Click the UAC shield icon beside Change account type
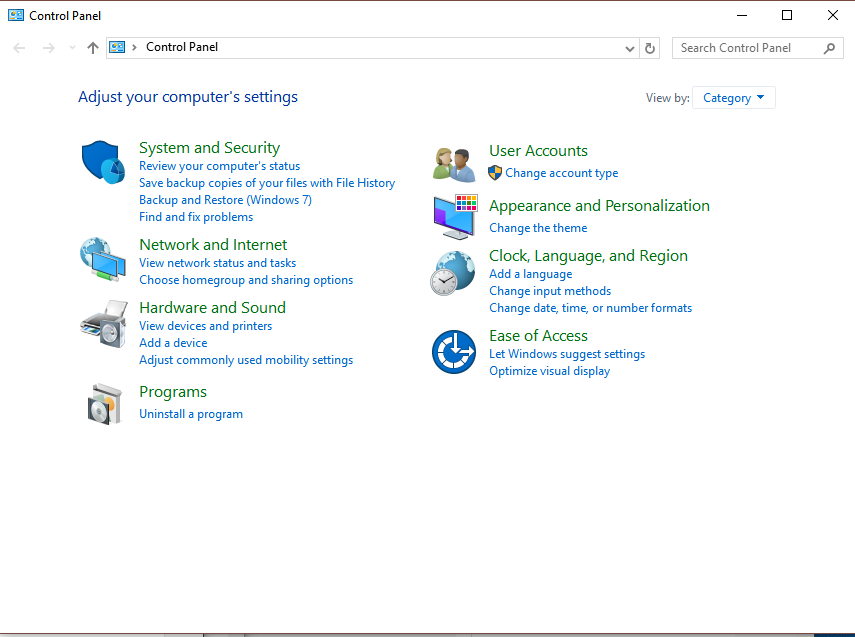The image size is (855, 637). point(495,173)
